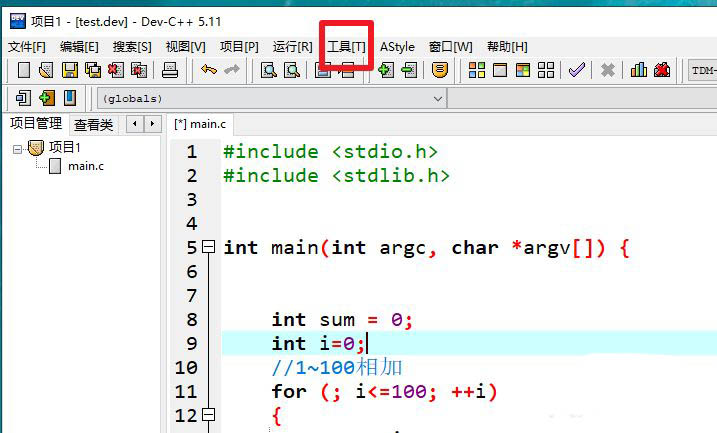Select main.c in the project tree
717x433 pixels.
[85, 166]
